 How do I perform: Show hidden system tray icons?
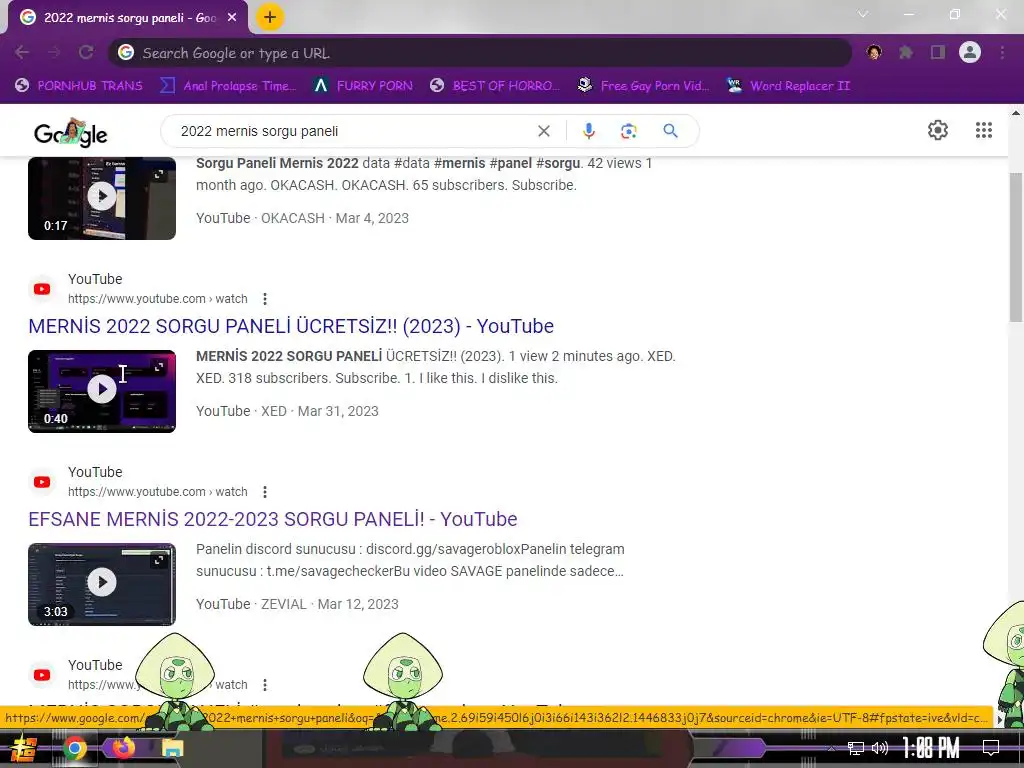tap(831, 748)
